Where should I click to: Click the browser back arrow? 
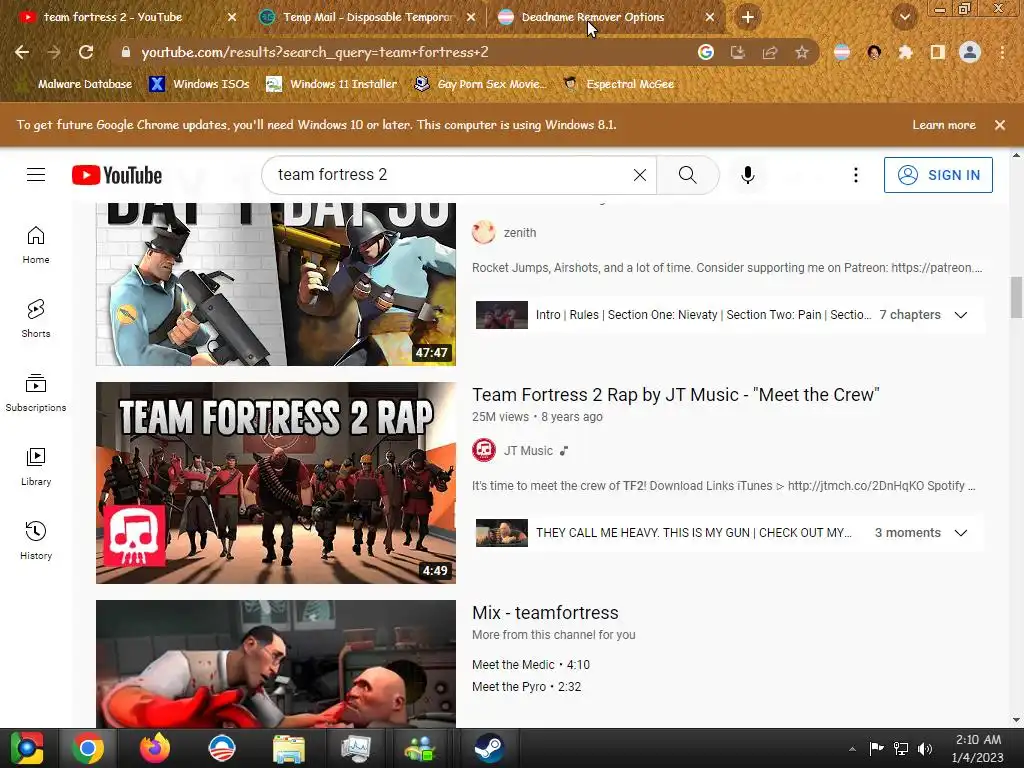(22, 52)
